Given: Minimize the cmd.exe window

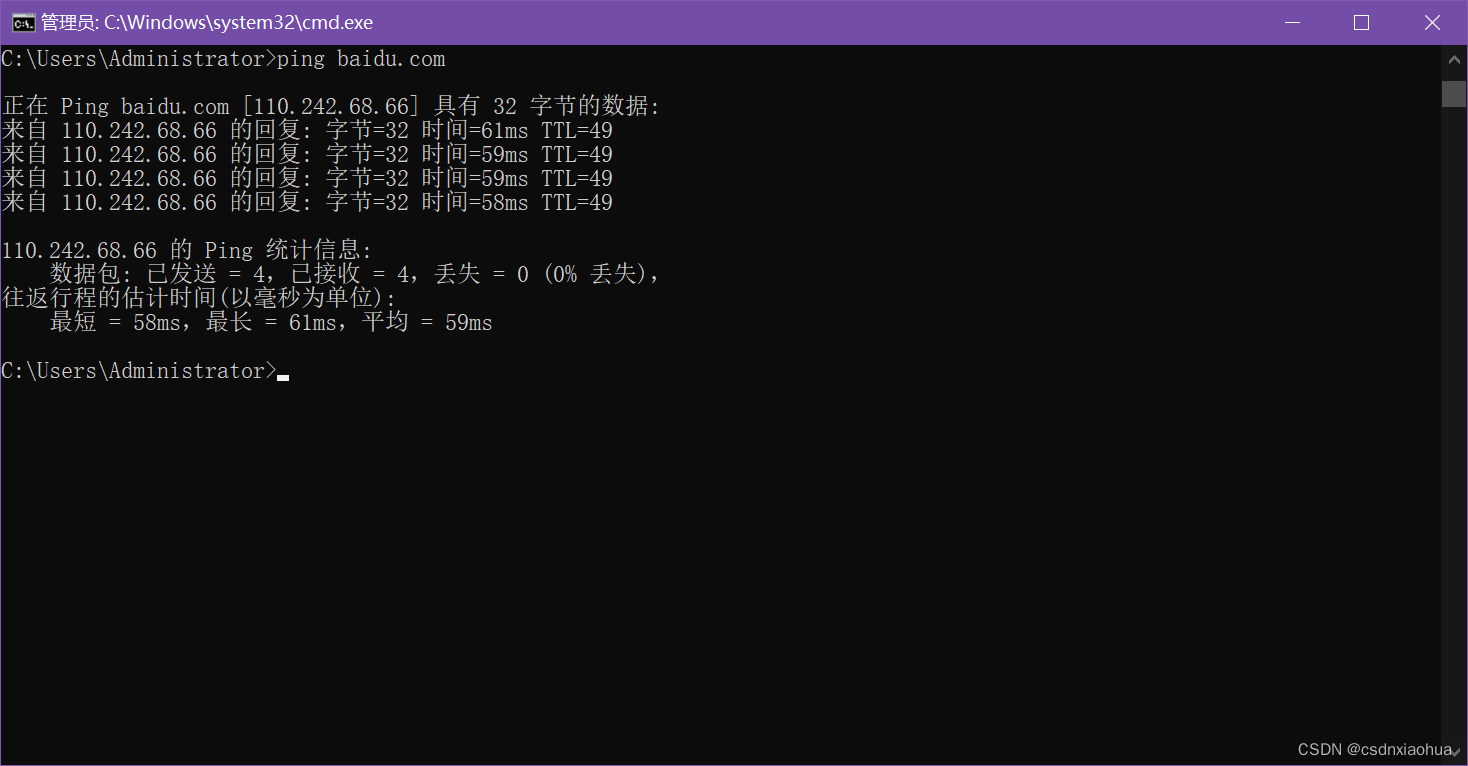Looking at the screenshot, I should (1292, 22).
